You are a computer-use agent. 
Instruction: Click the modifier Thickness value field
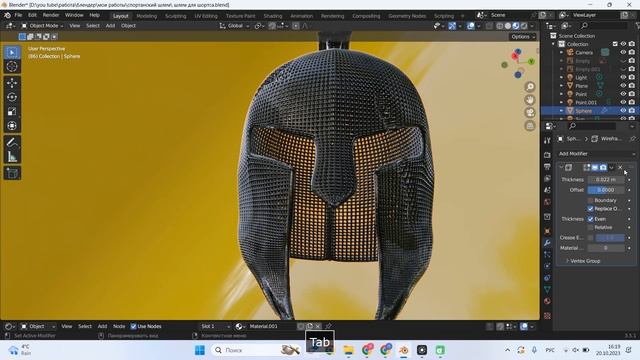point(606,180)
